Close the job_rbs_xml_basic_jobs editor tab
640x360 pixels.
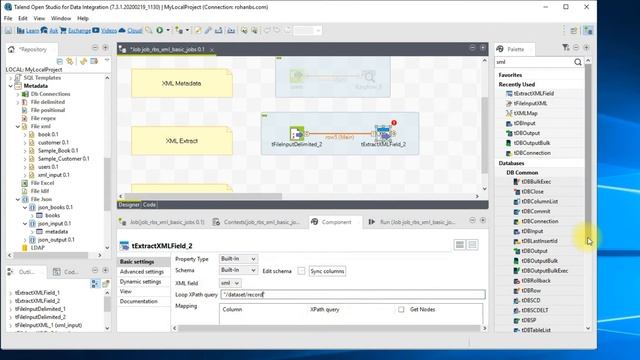pos(212,49)
